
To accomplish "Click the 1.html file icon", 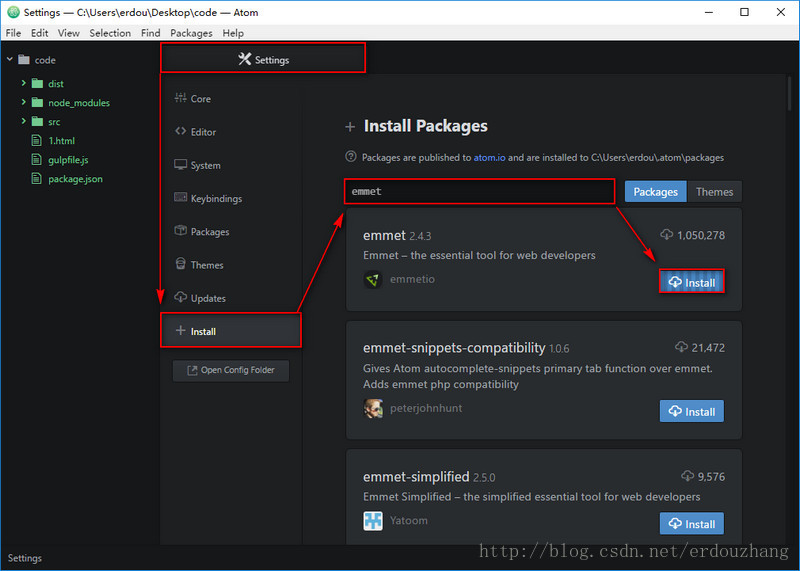I will point(36,140).
